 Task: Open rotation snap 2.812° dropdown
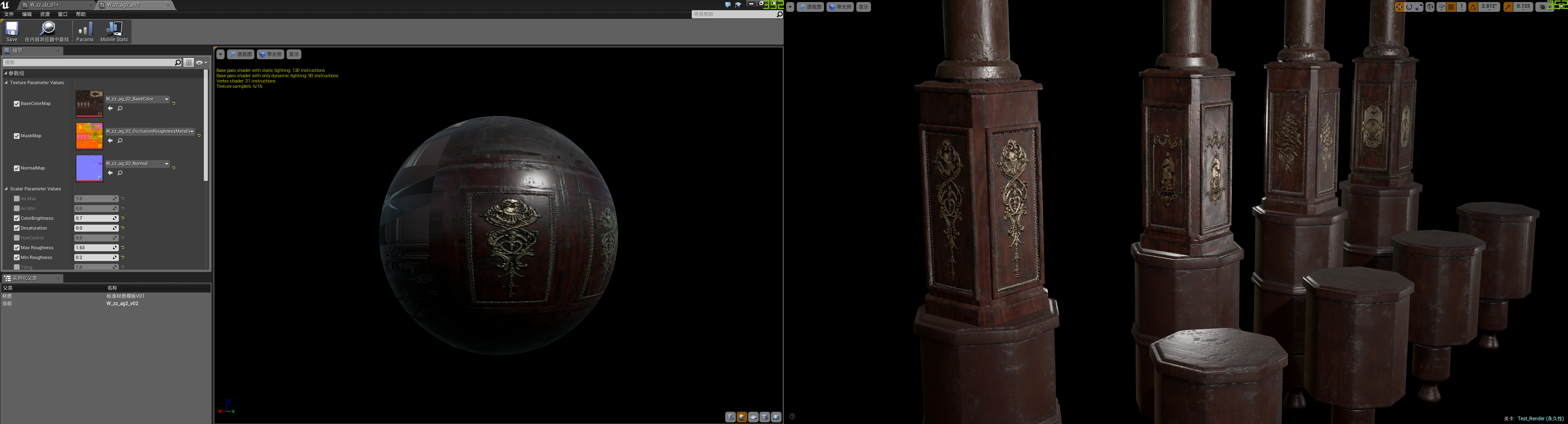point(1490,7)
